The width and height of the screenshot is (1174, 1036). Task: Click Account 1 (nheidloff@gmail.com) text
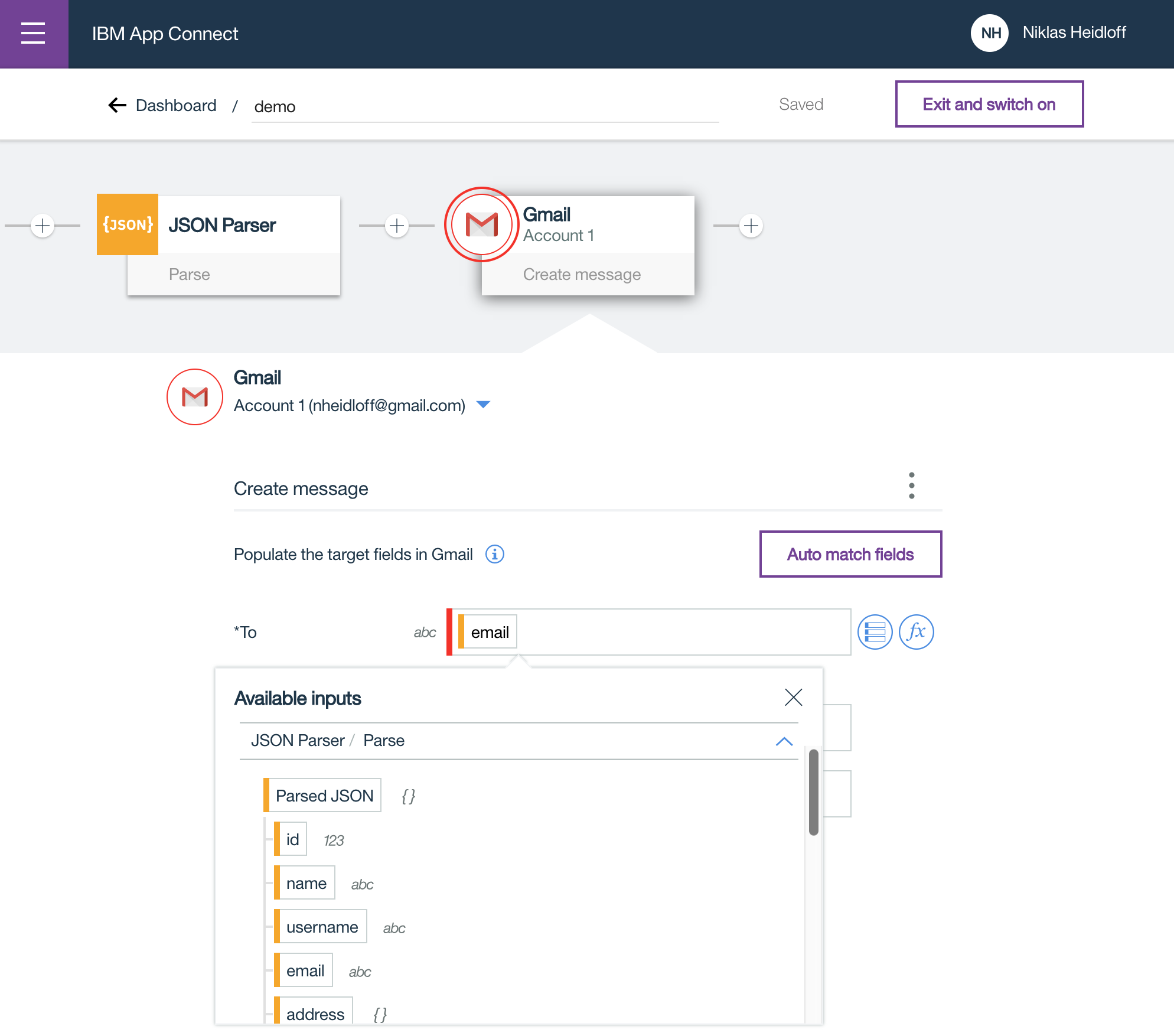350,406
